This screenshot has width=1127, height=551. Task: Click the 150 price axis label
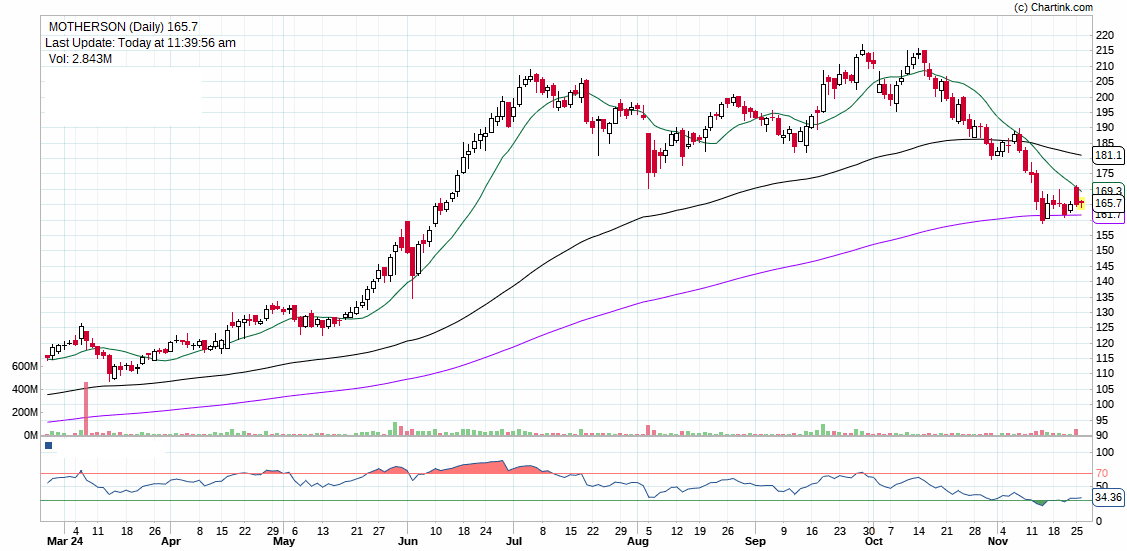[x=1103, y=250]
